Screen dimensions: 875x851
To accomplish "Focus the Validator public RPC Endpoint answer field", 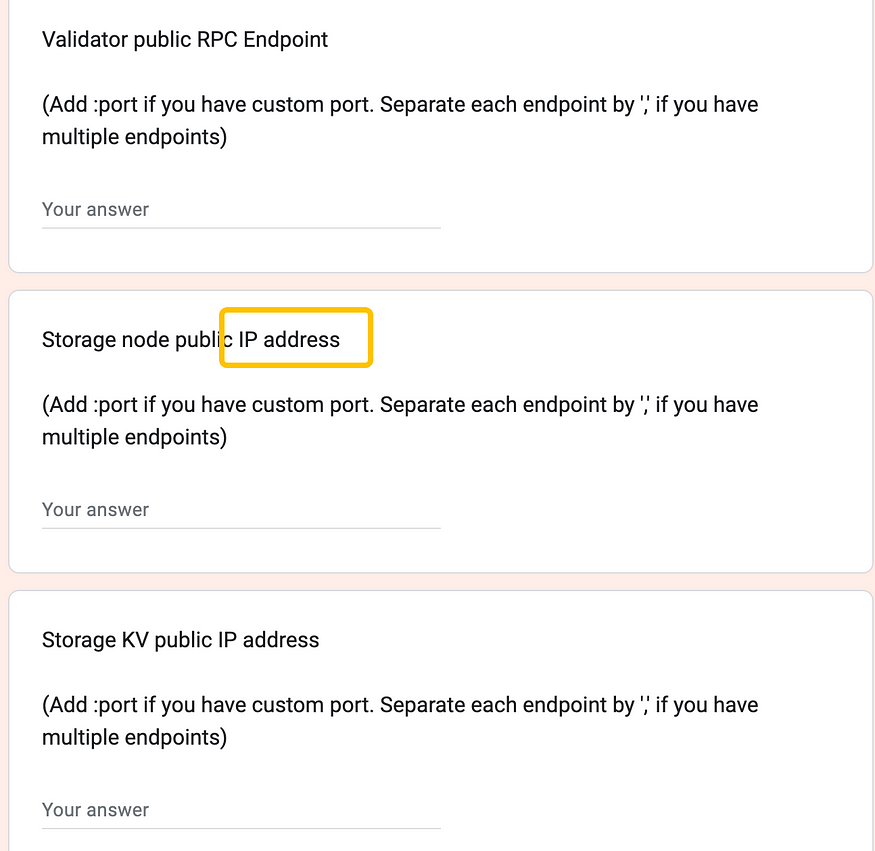I will point(241,210).
